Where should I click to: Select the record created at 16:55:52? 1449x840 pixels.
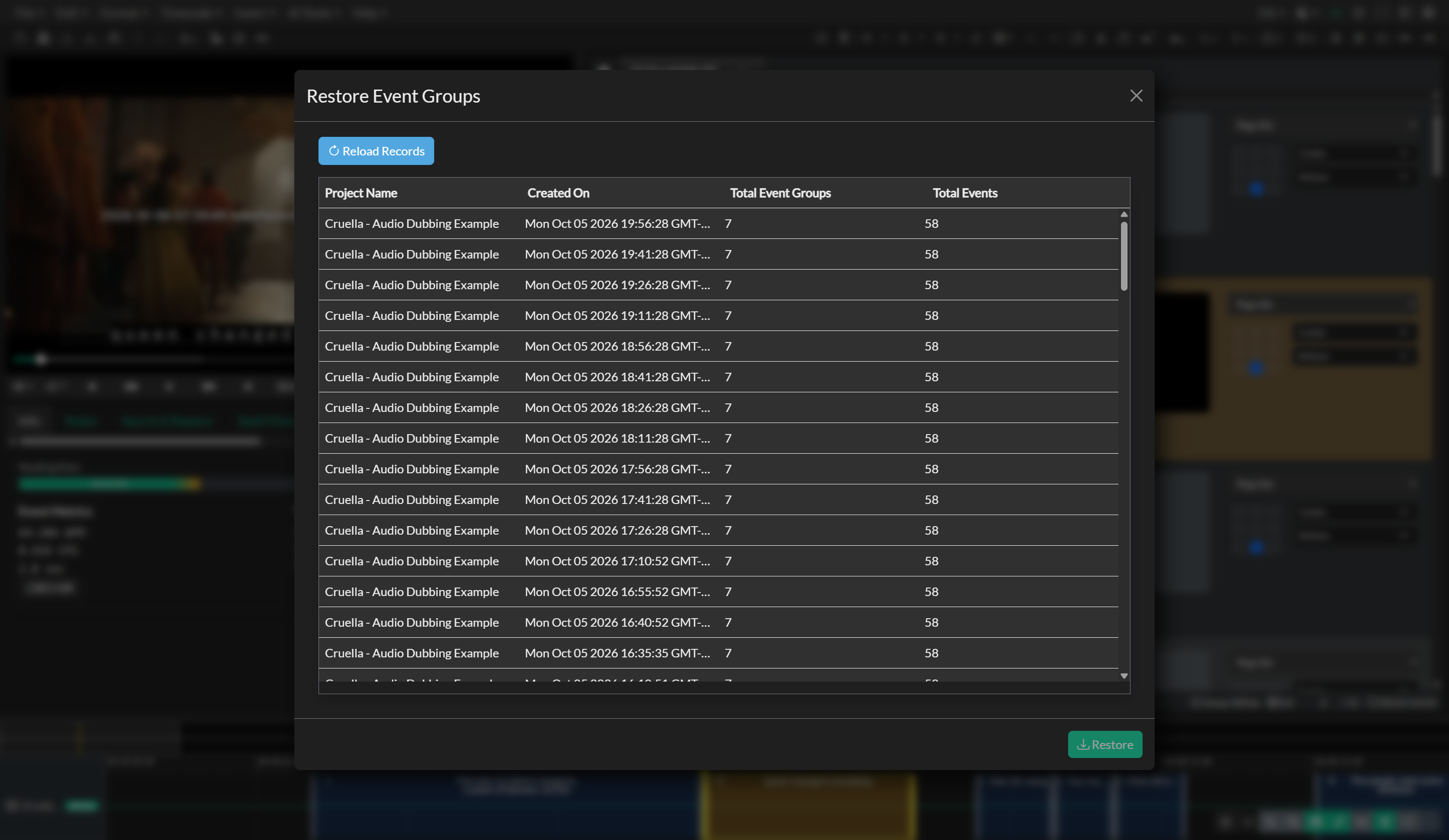(719, 592)
